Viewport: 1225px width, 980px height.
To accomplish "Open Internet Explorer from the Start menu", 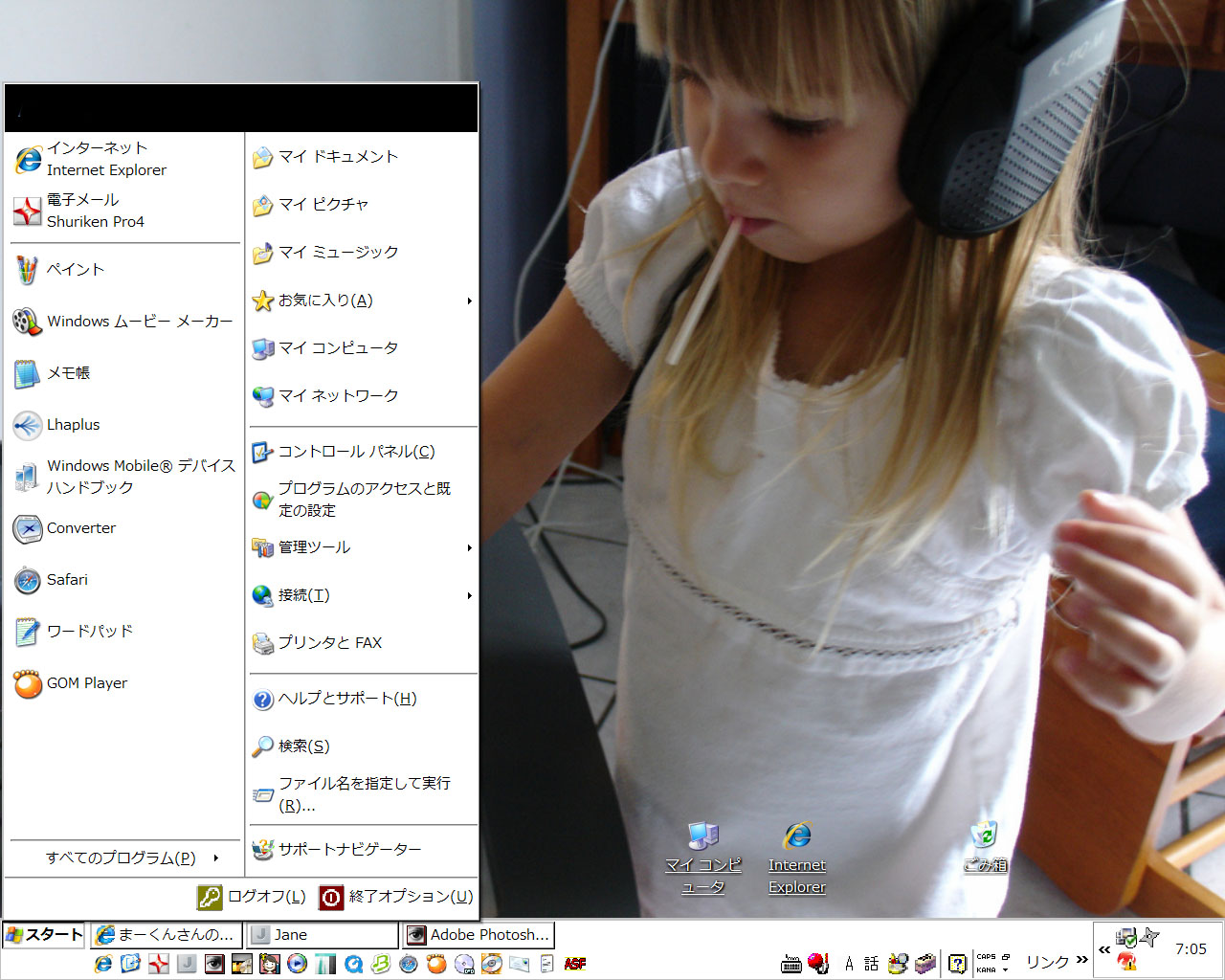I will pos(124,159).
